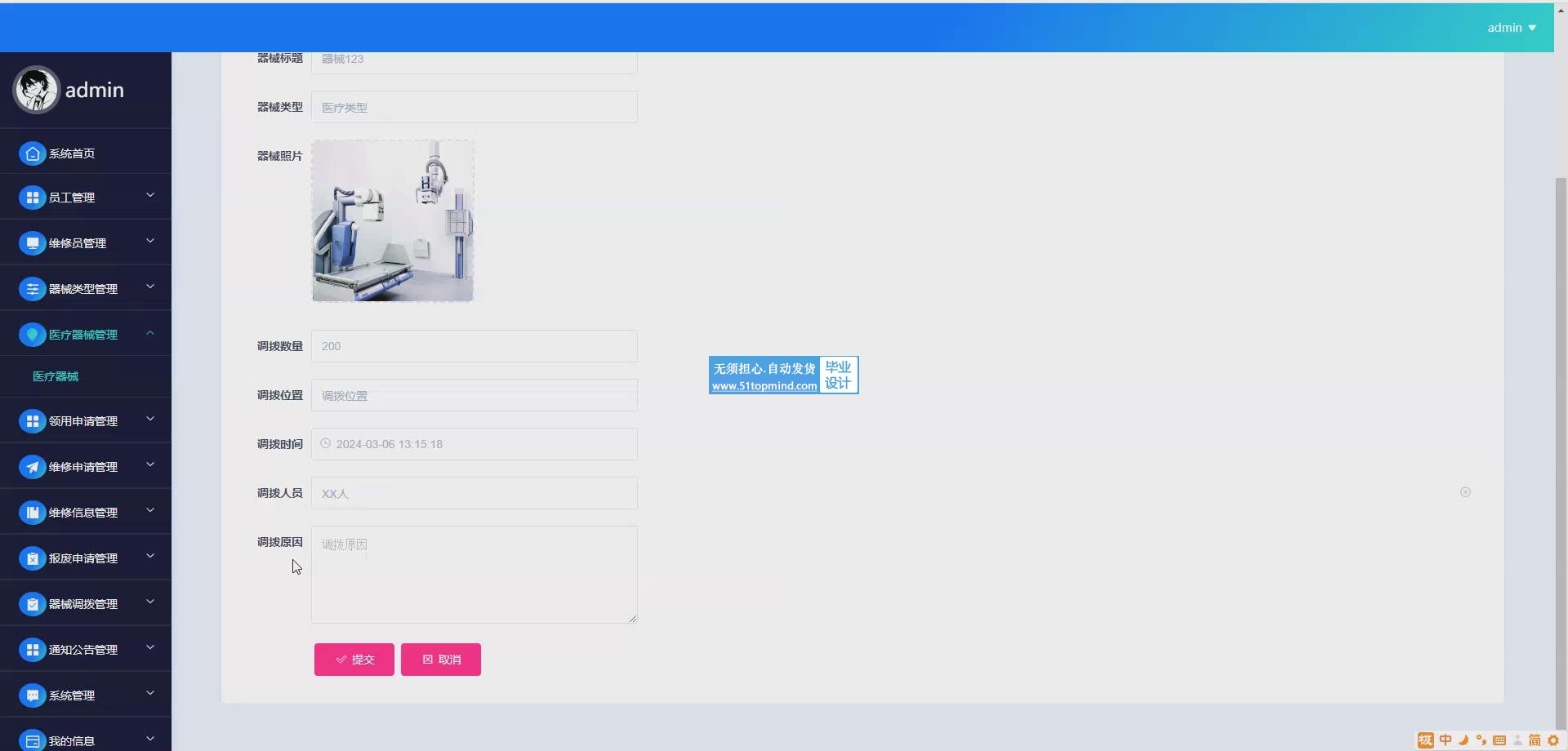The width and height of the screenshot is (1568, 751).
Task: Click the 维修信息管理 book icon
Action: [x=32, y=513]
